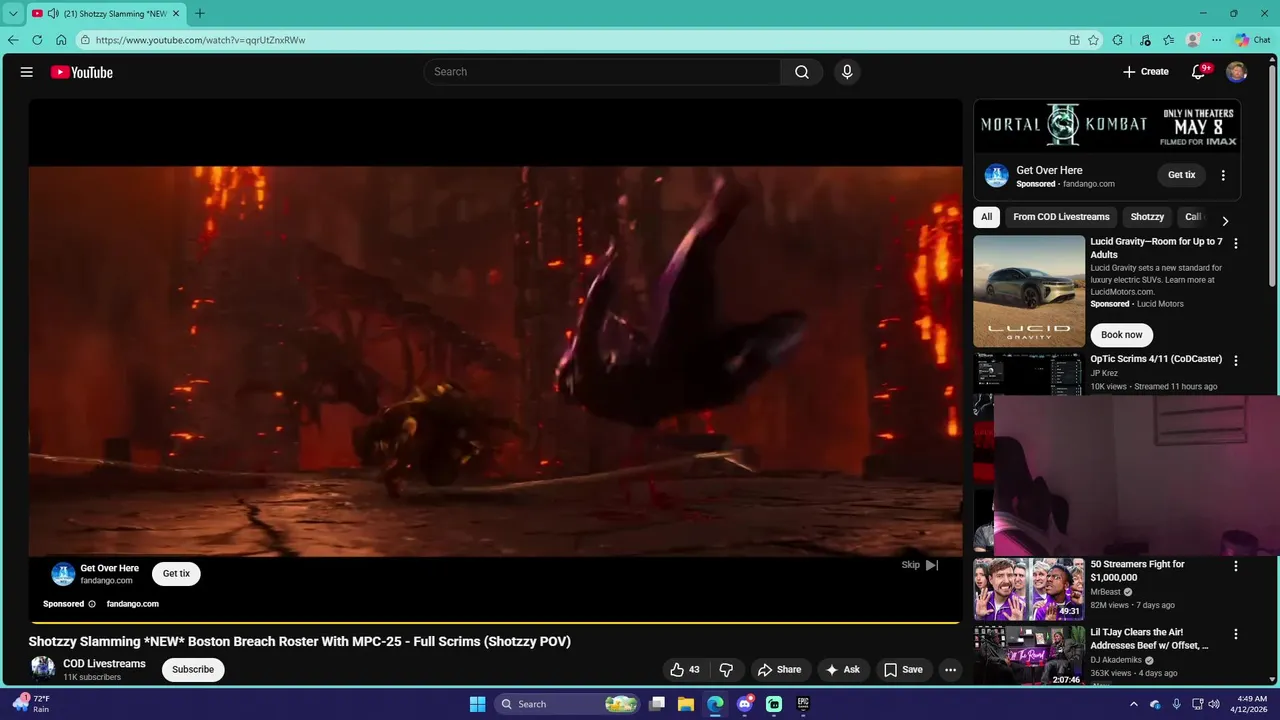The height and width of the screenshot is (720, 1280).
Task: Open the Ask AI button
Action: click(842, 670)
